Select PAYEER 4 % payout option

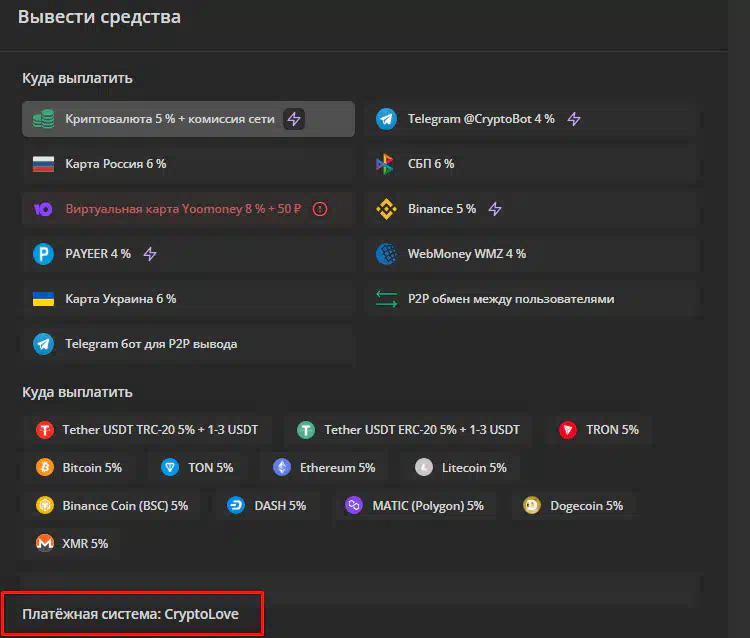coord(188,254)
